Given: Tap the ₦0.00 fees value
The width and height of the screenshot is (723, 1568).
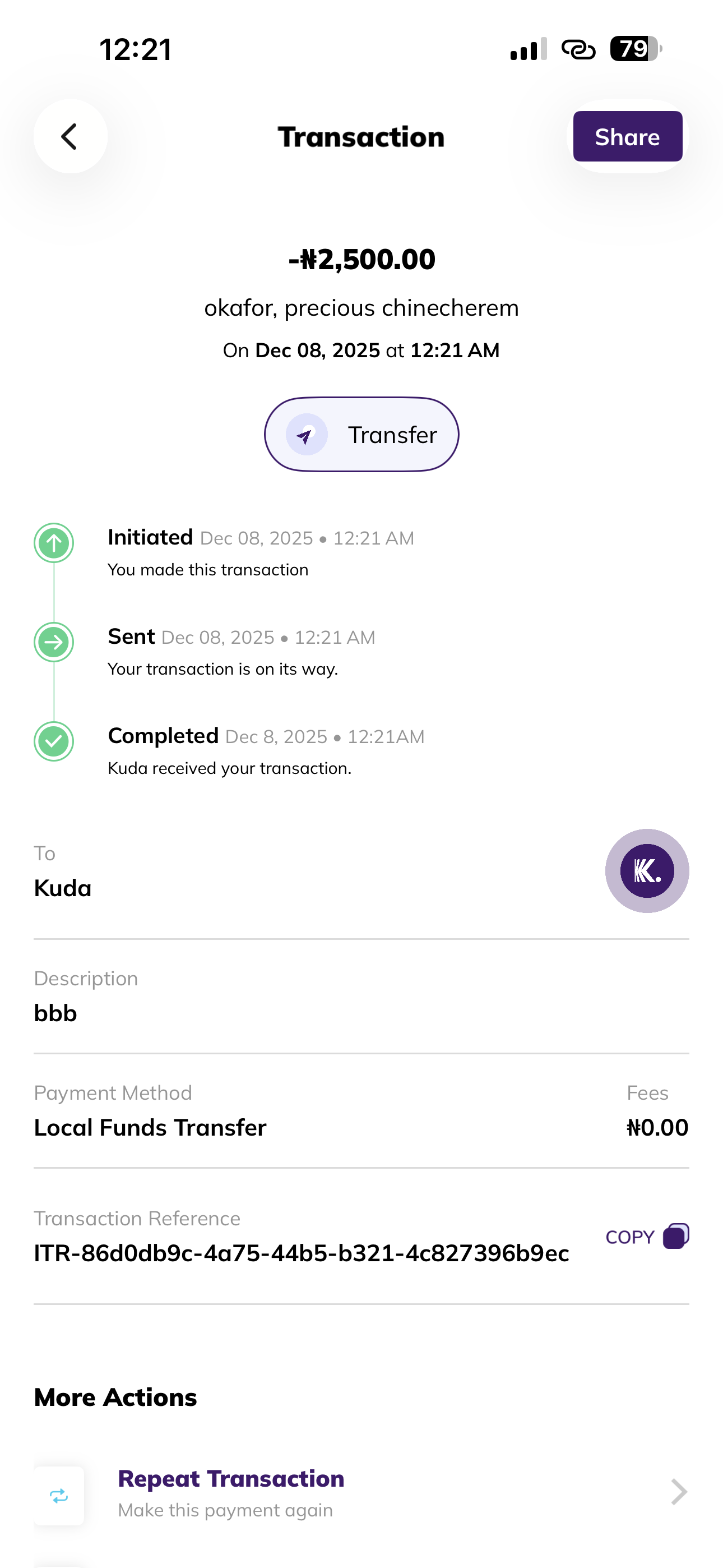Looking at the screenshot, I should coord(657,1127).
